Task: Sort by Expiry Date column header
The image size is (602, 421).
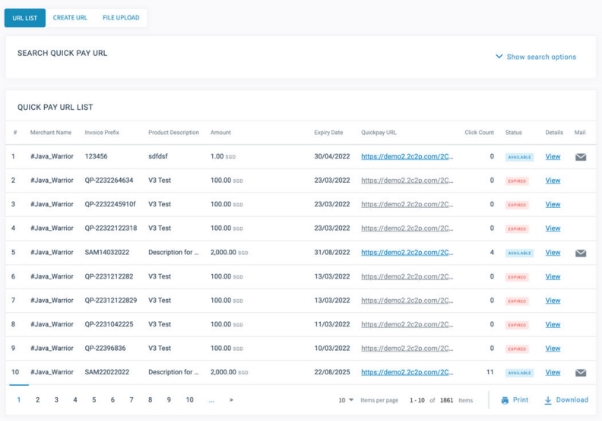Action: 328,132
